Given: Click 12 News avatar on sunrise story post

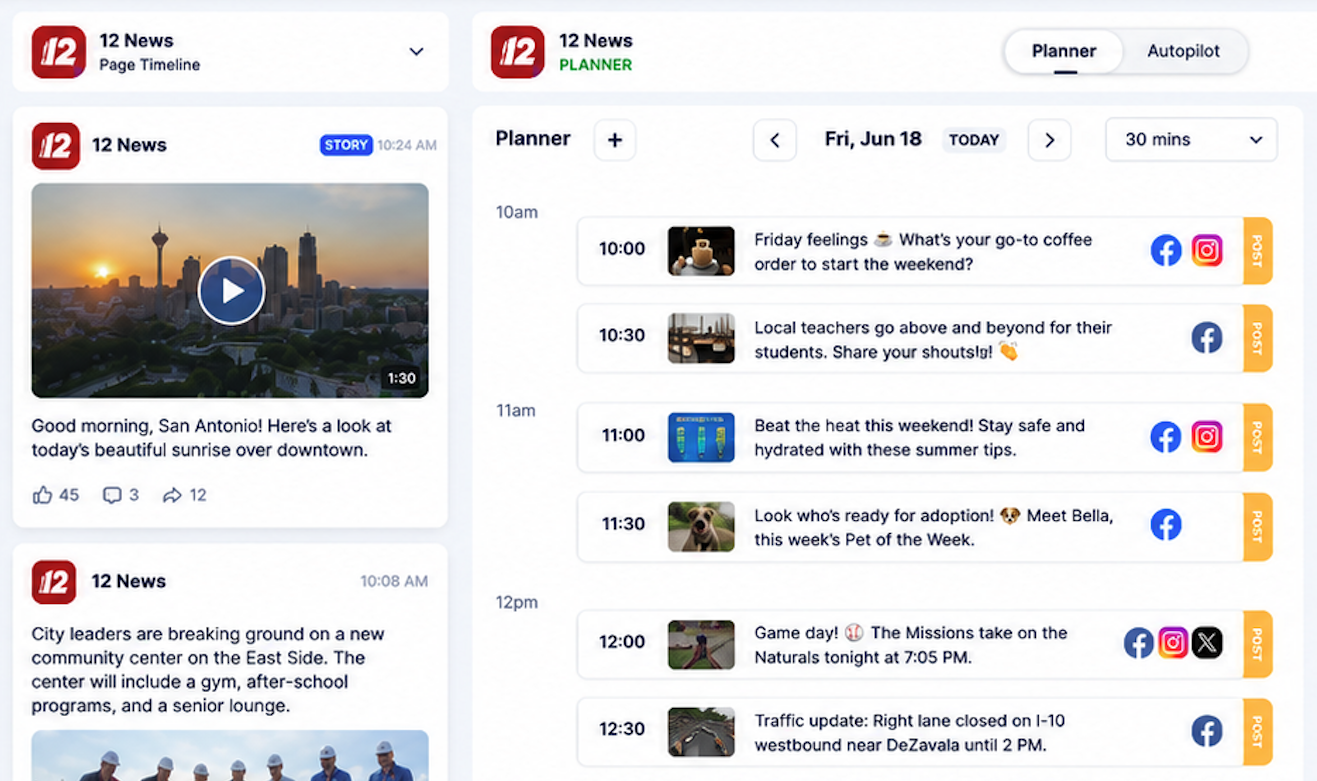Looking at the screenshot, I should click(x=55, y=146).
